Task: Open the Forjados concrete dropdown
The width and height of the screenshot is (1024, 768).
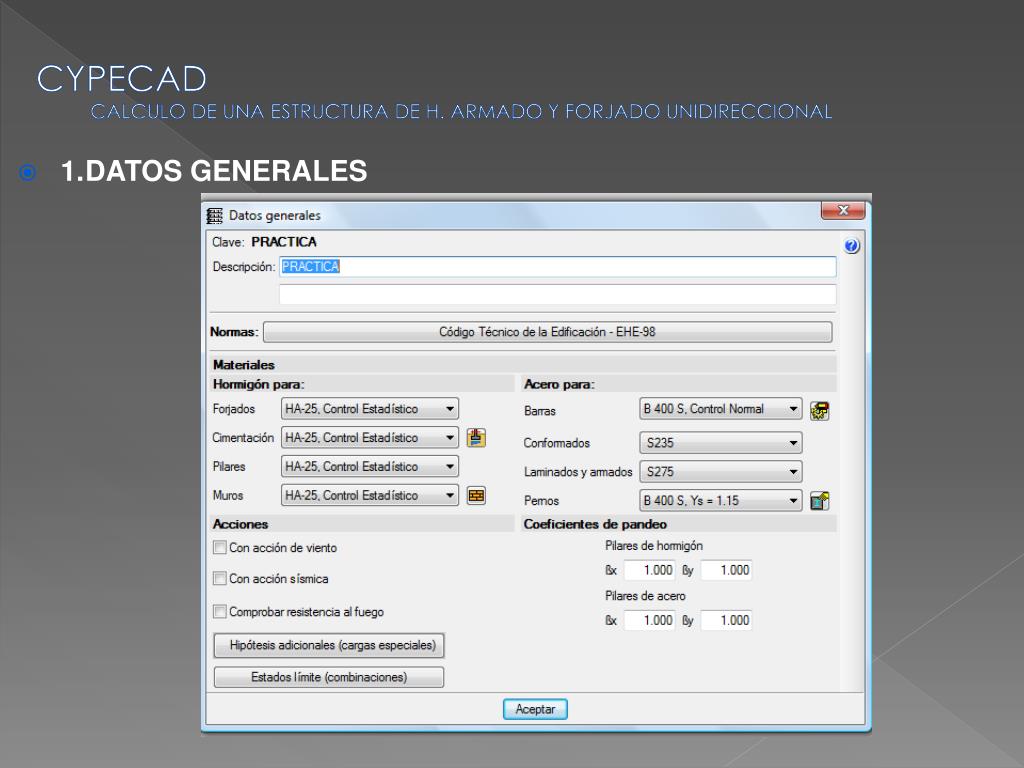Action: [370, 409]
